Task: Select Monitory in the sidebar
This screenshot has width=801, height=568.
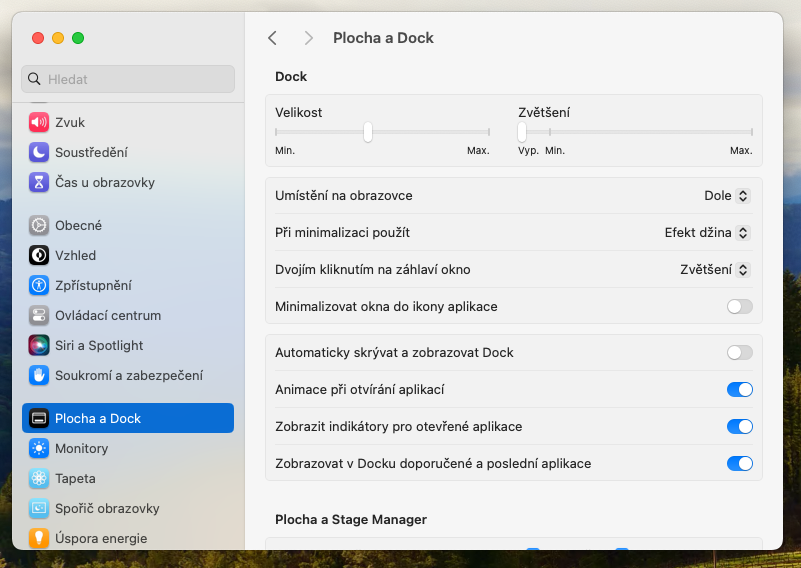Action: coord(82,448)
